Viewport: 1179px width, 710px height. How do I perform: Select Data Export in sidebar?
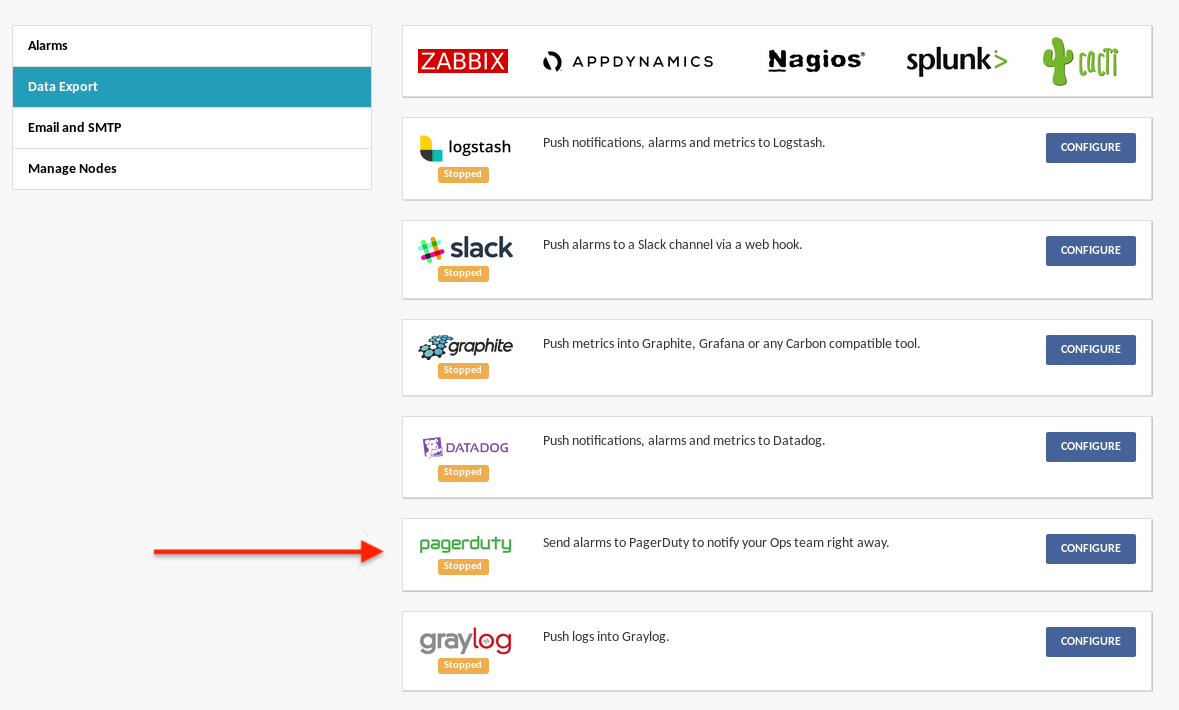[192, 87]
